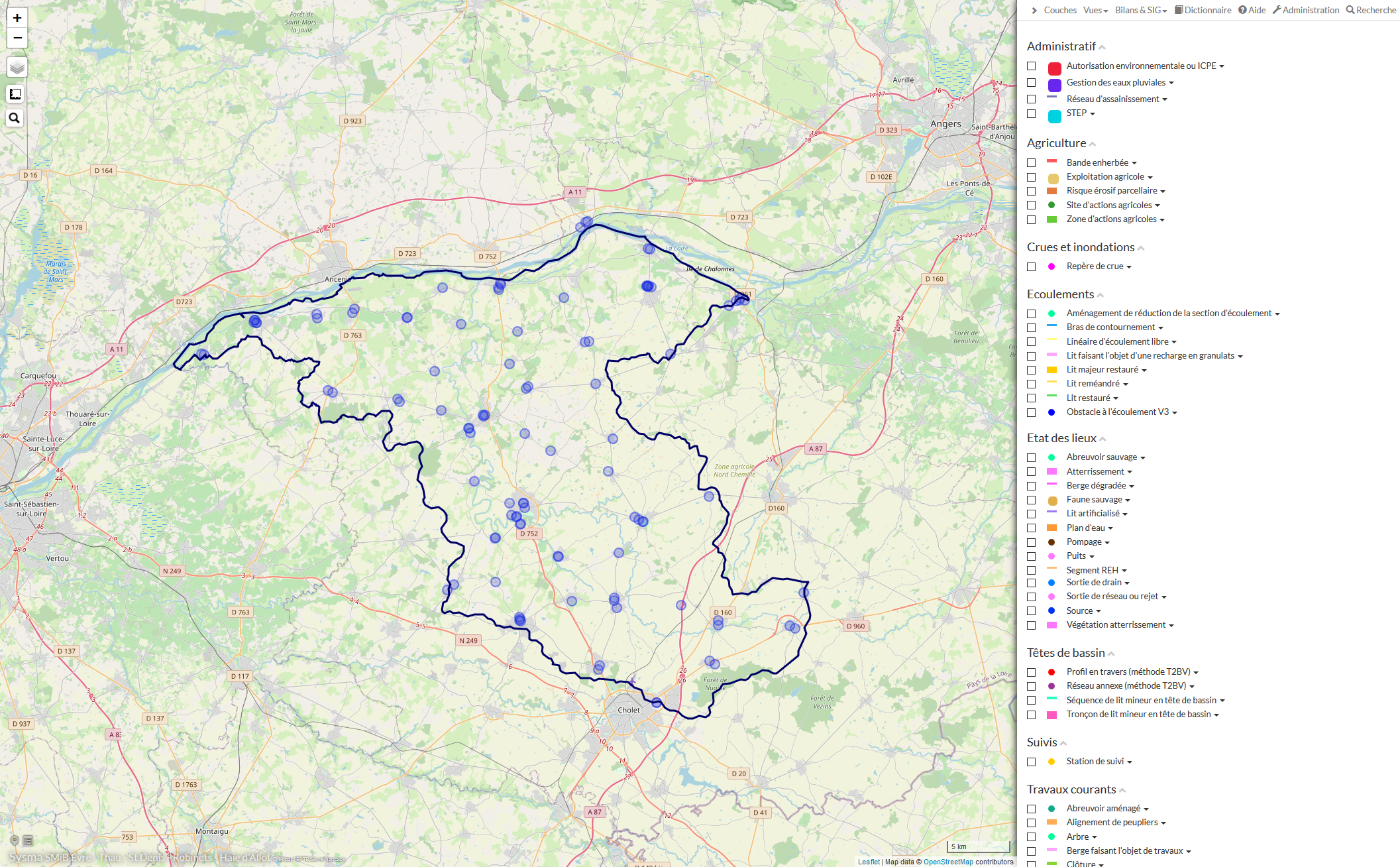Follow the OpenStreetMap attribution link
The height and width of the screenshot is (867, 1400).
click(x=947, y=862)
